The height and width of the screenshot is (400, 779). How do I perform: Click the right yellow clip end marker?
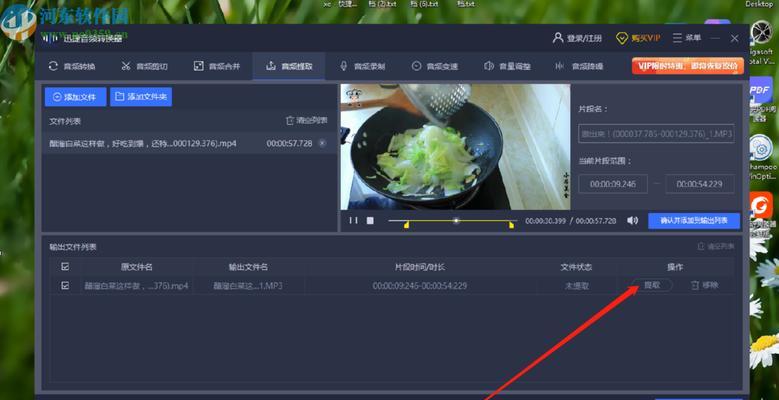click(x=511, y=226)
